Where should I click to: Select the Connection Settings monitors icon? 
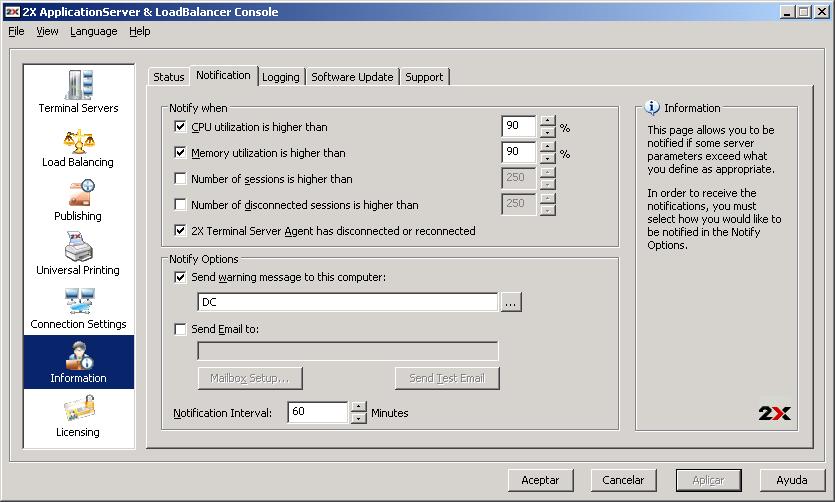pos(79,301)
